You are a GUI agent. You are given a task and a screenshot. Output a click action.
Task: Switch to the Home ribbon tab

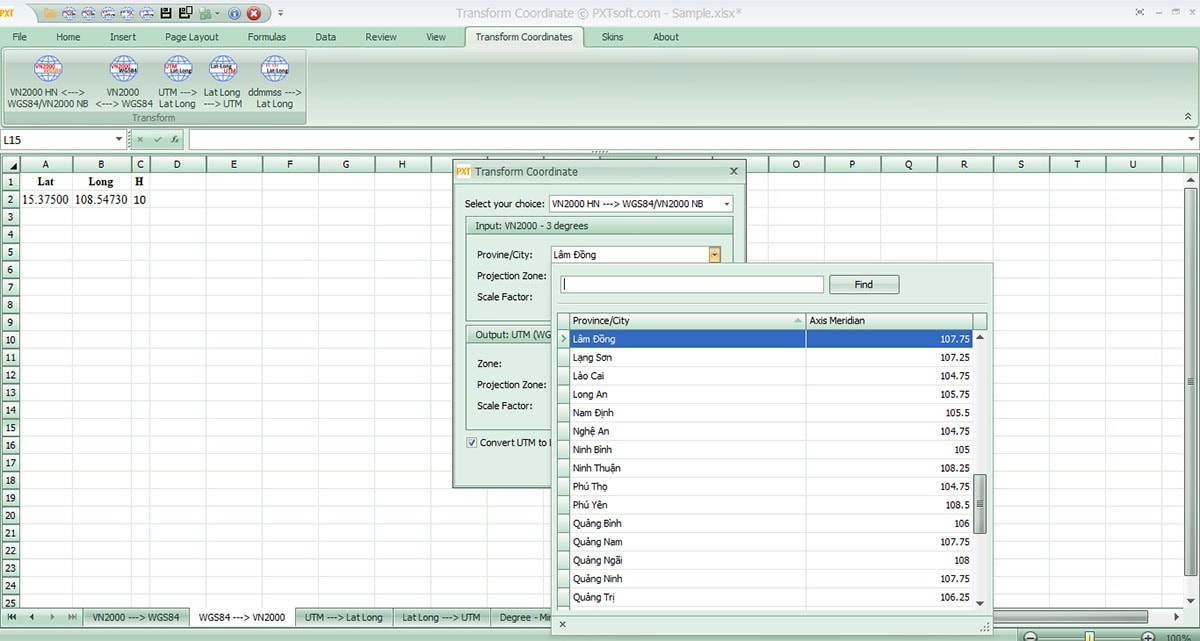coord(68,37)
